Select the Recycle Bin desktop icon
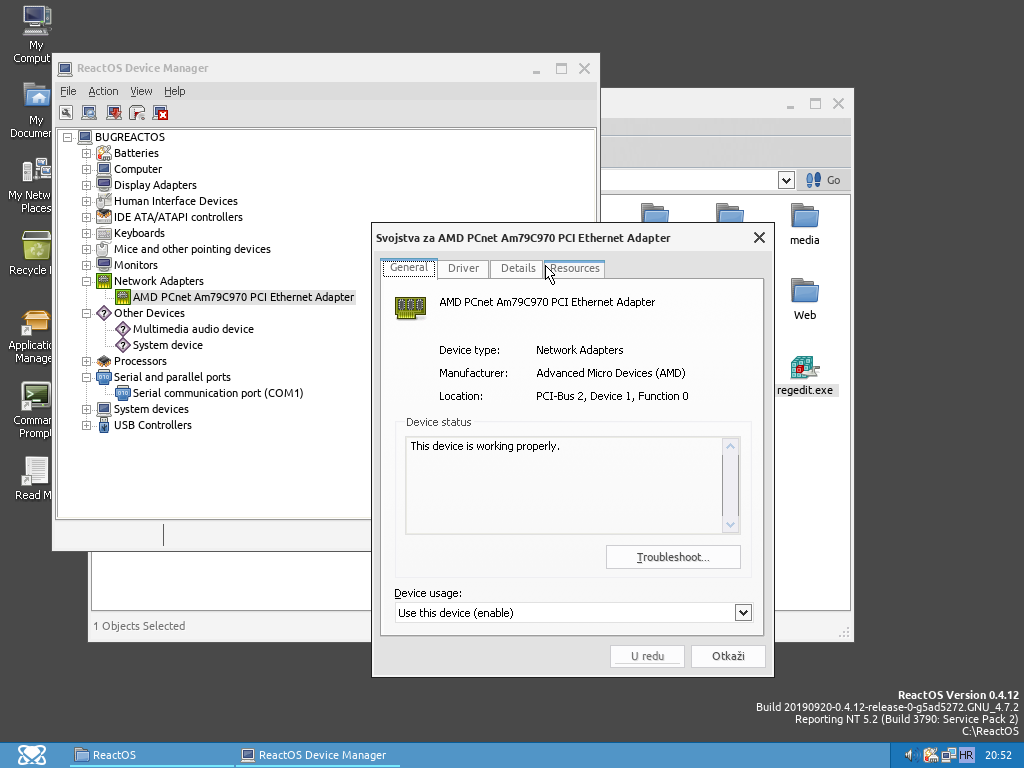The image size is (1024, 768). (x=37, y=253)
